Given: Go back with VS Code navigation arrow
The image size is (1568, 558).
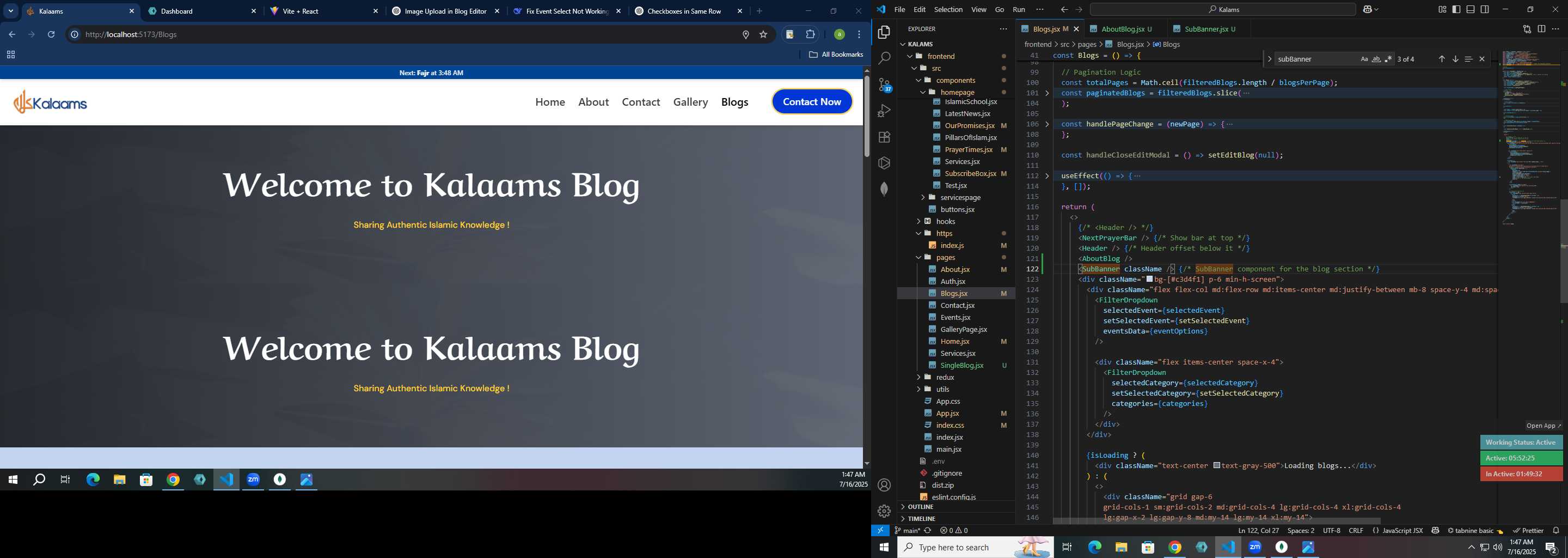Looking at the screenshot, I should (1064, 9).
